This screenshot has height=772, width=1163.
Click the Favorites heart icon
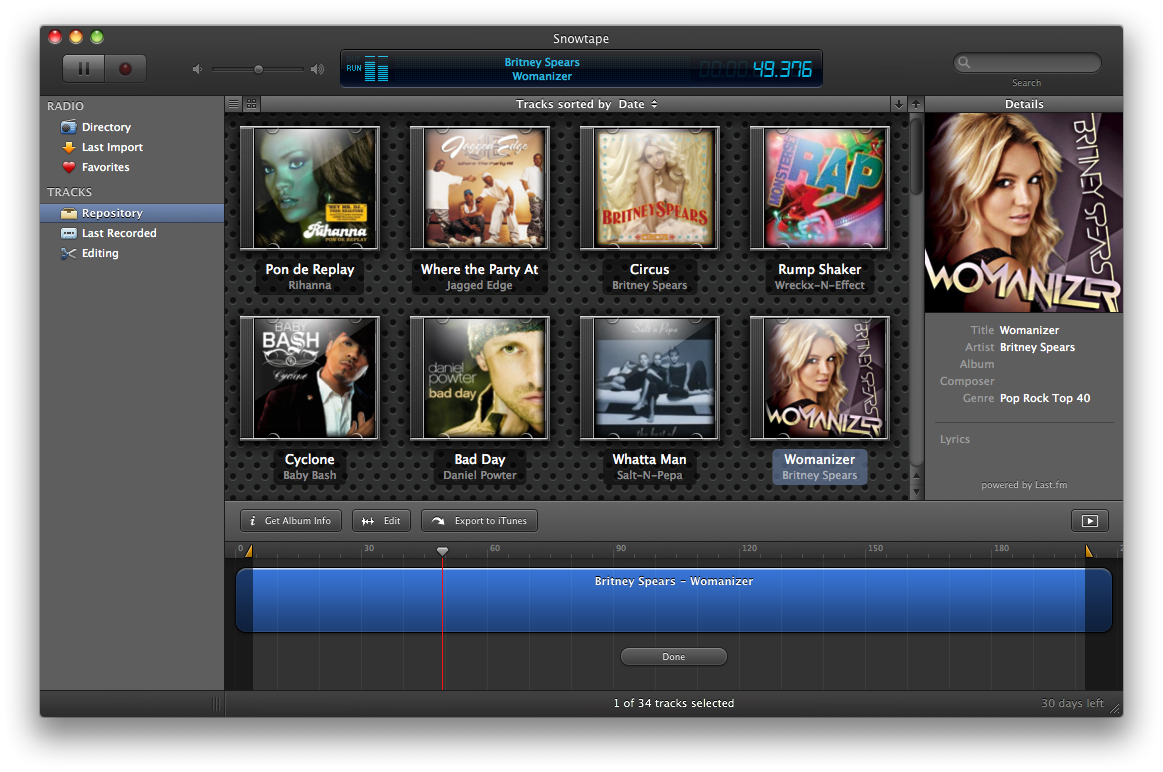pos(69,167)
